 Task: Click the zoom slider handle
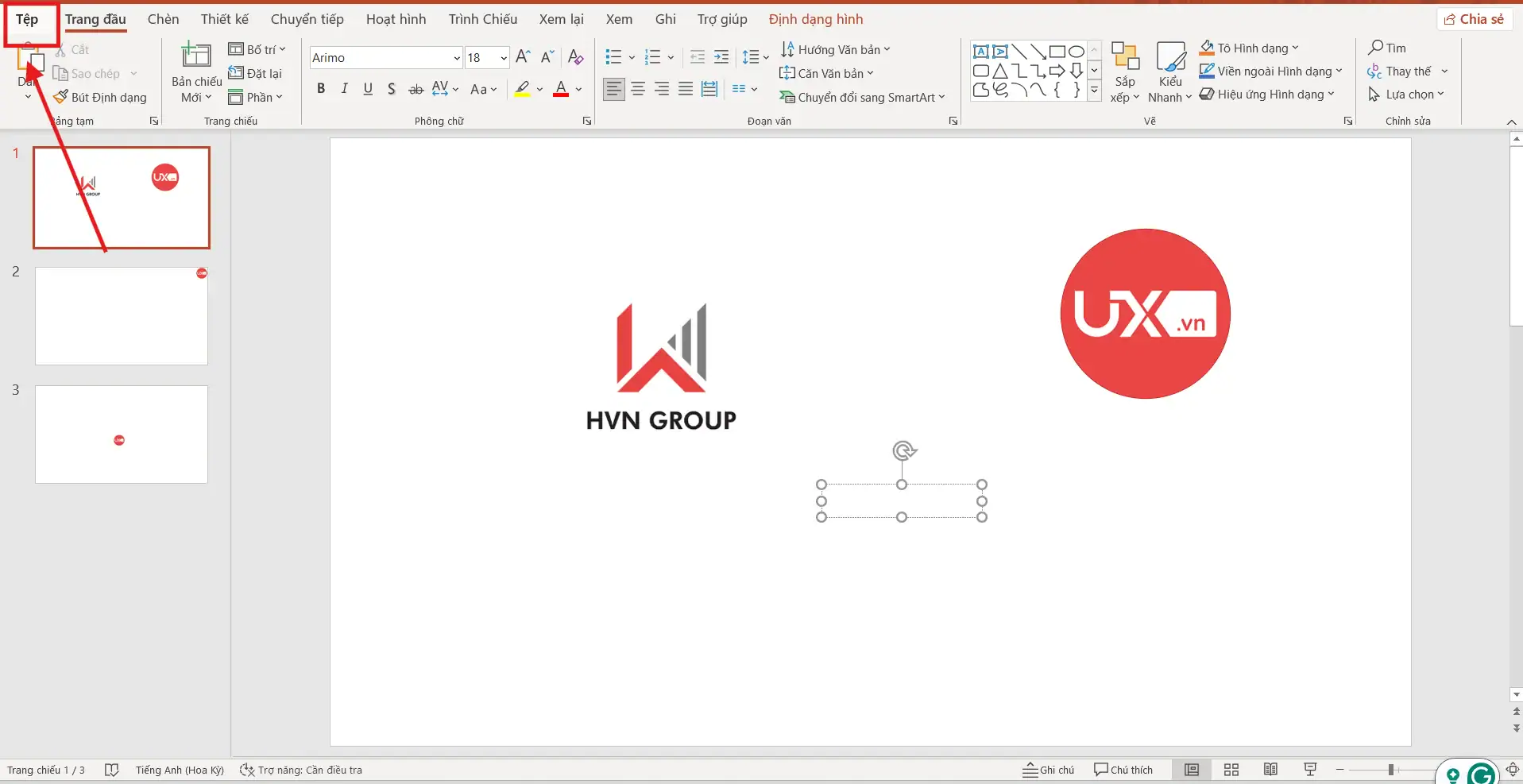coord(1391,770)
